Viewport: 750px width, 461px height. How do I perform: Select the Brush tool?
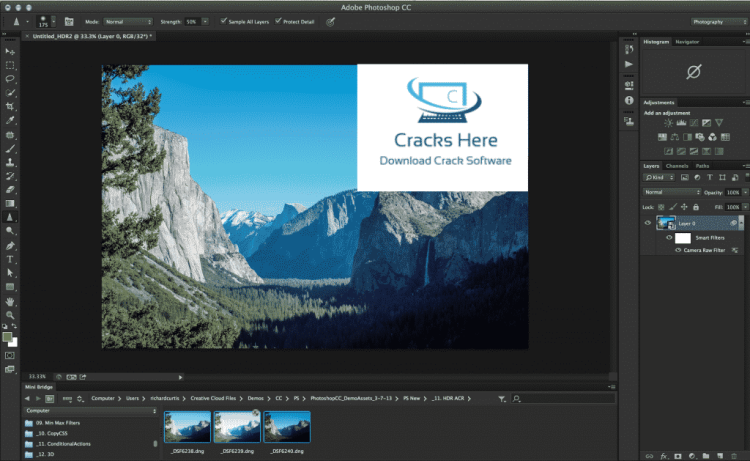10,149
